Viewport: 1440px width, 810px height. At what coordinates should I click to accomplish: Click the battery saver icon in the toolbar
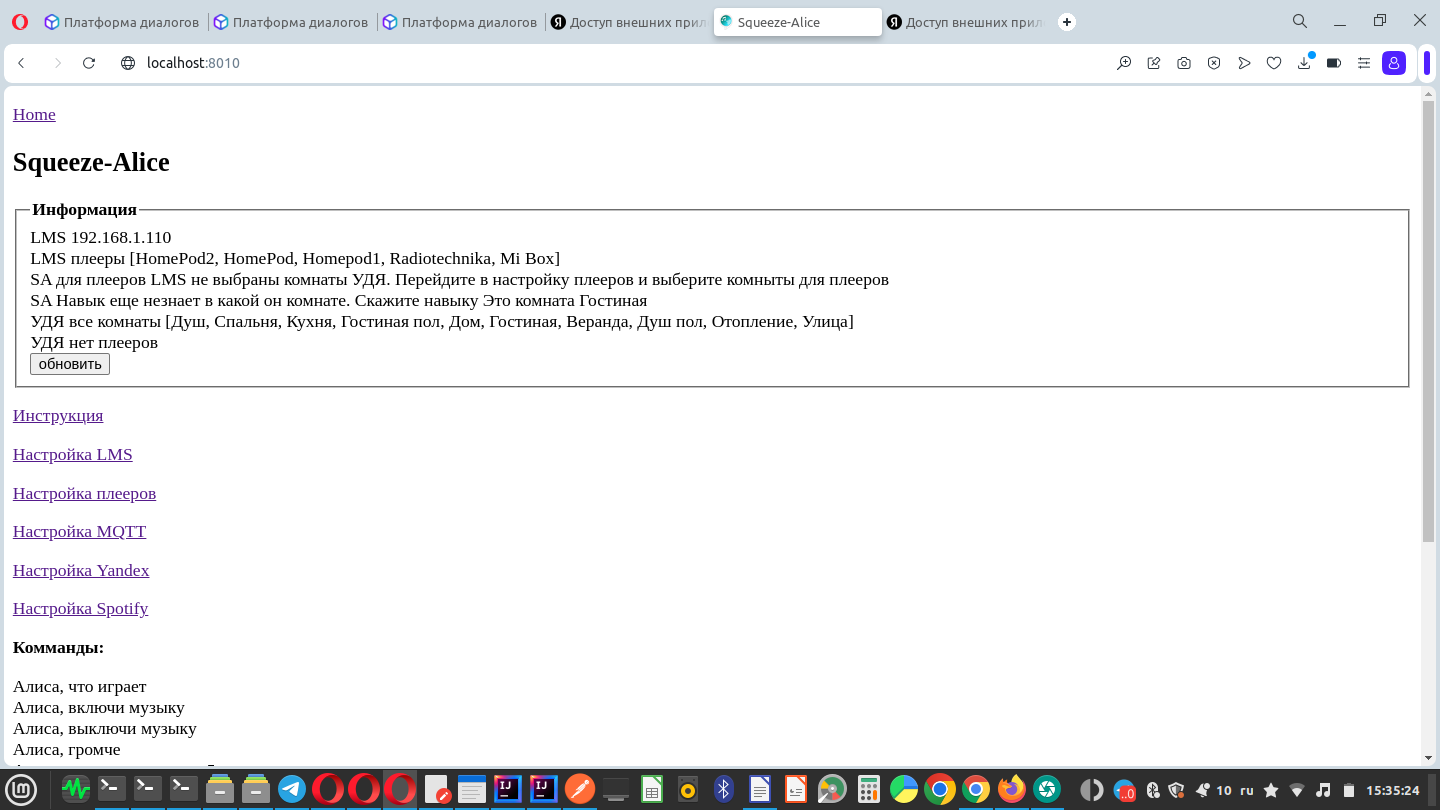pos(1334,63)
